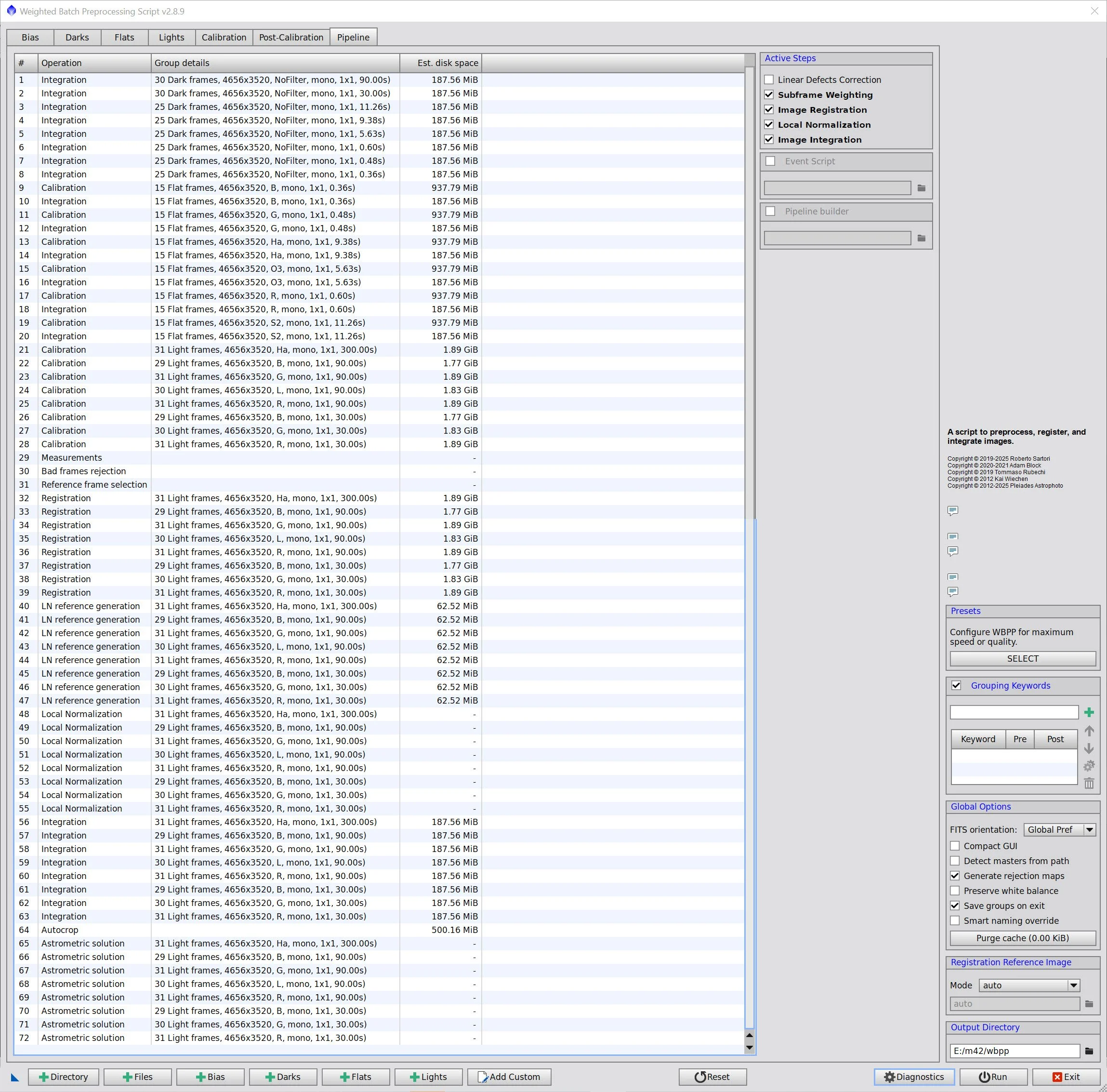Open the keyword settings gear icon
The width and height of the screenshot is (1107, 1092).
pyautogui.click(x=1089, y=766)
